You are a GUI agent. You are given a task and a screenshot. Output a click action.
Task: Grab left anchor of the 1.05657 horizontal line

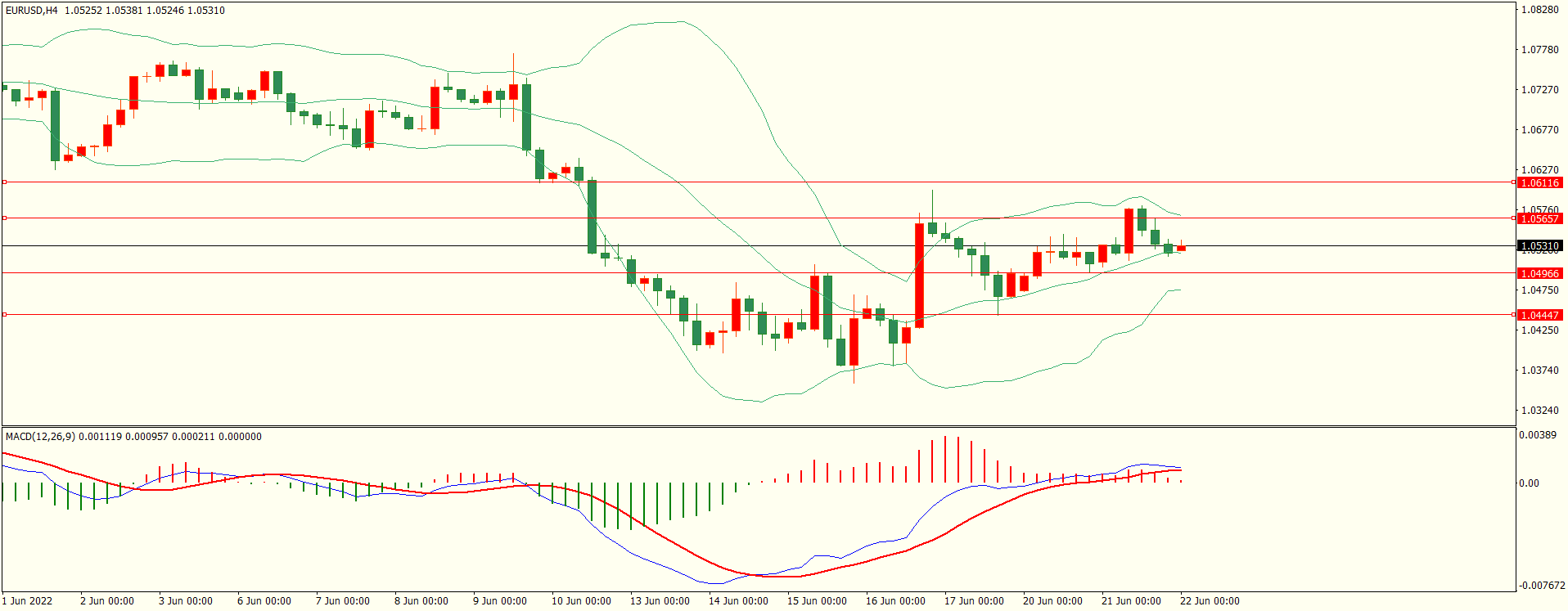tap(4, 218)
